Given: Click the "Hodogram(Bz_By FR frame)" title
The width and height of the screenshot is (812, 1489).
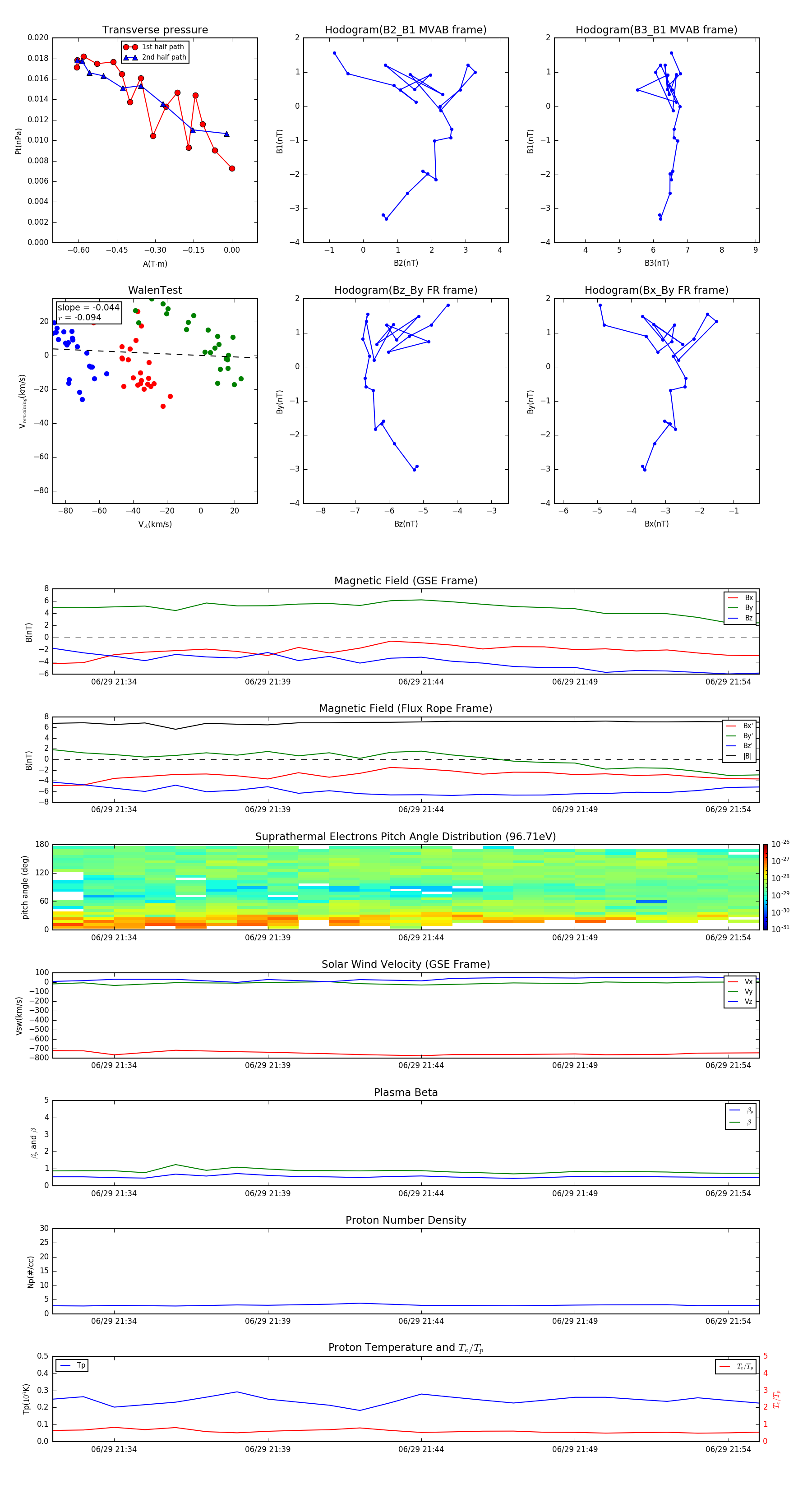Looking at the screenshot, I should [x=406, y=290].
